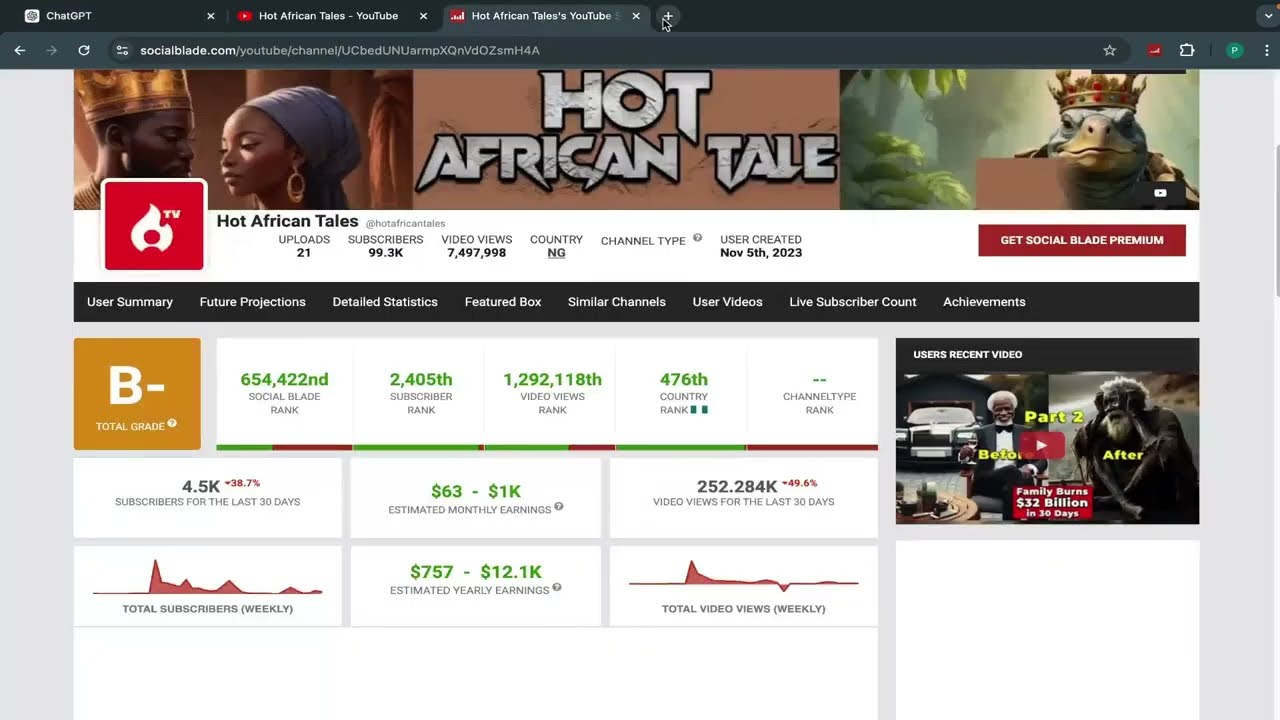Click the estimated yearly earnings help icon

click(557, 588)
